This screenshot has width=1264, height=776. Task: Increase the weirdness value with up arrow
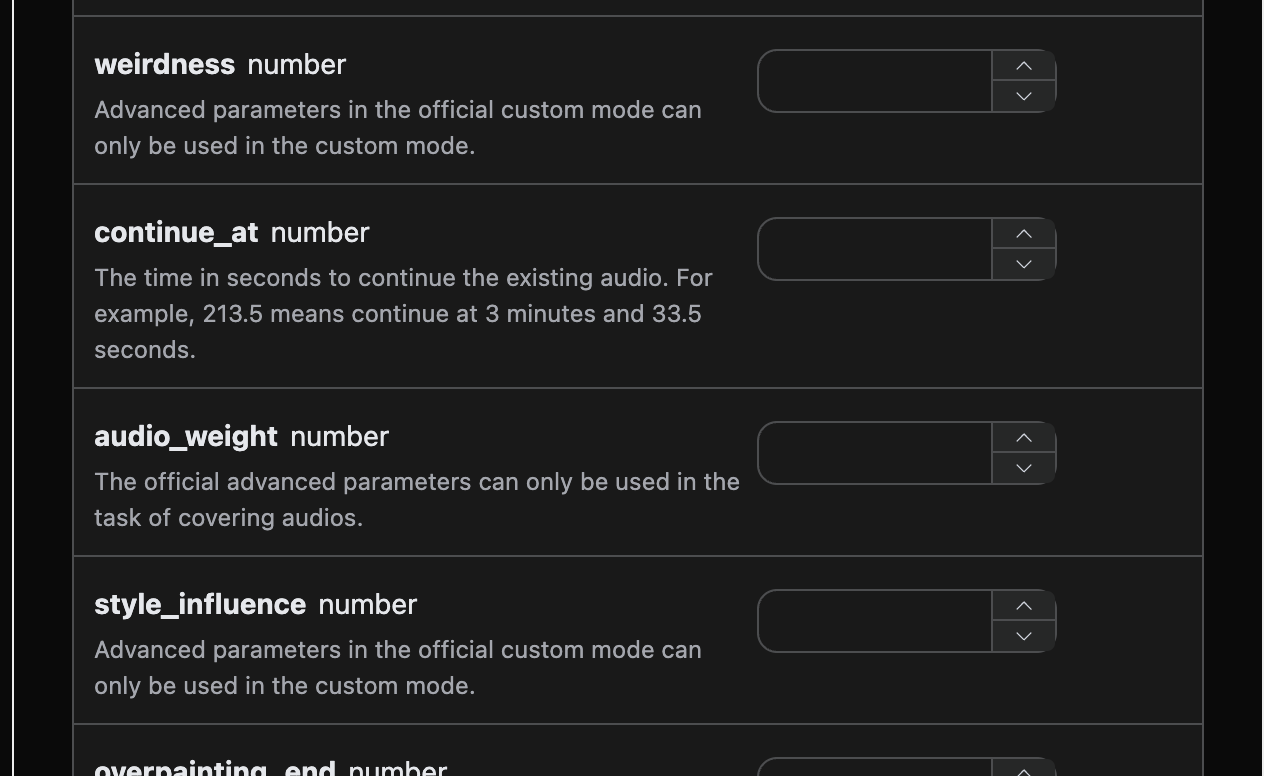point(1023,66)
